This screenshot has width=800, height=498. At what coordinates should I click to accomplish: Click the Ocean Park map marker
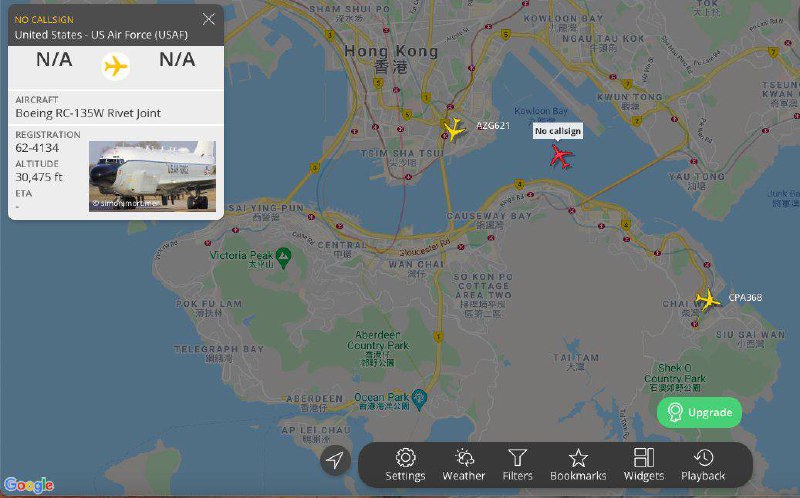coord(419,397)
